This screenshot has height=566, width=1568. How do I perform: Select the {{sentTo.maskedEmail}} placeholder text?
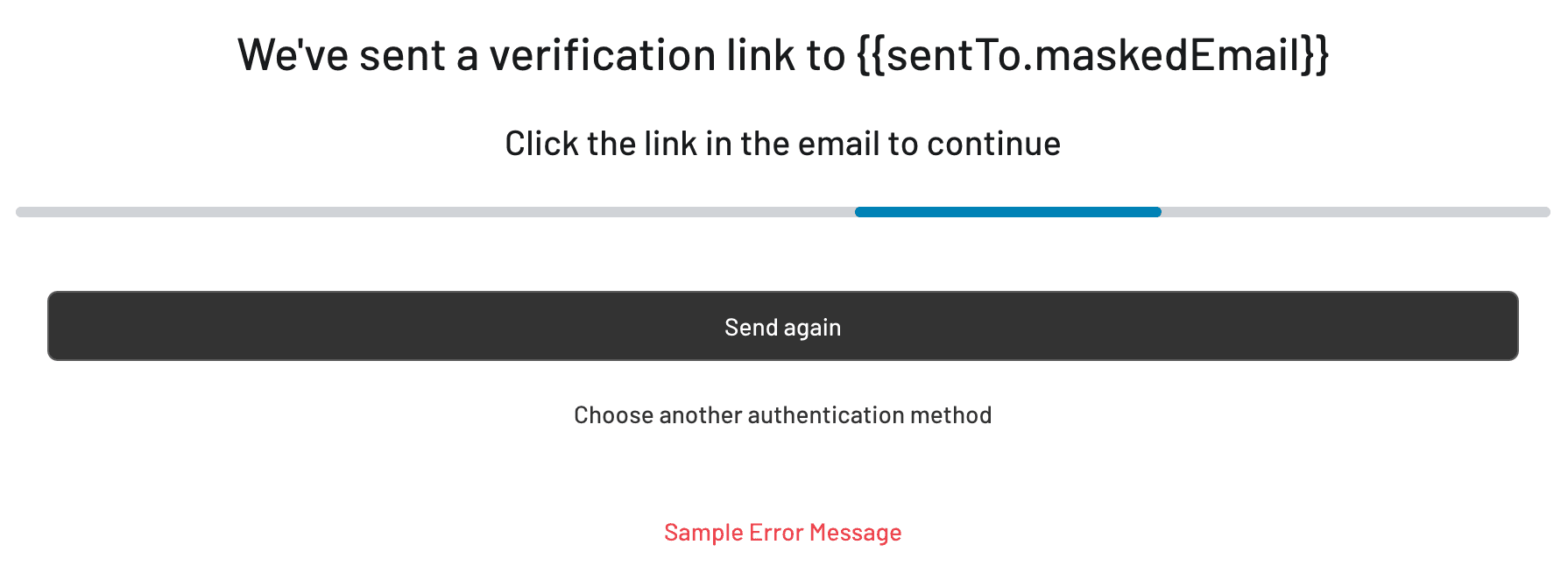tap(1092, 54)
